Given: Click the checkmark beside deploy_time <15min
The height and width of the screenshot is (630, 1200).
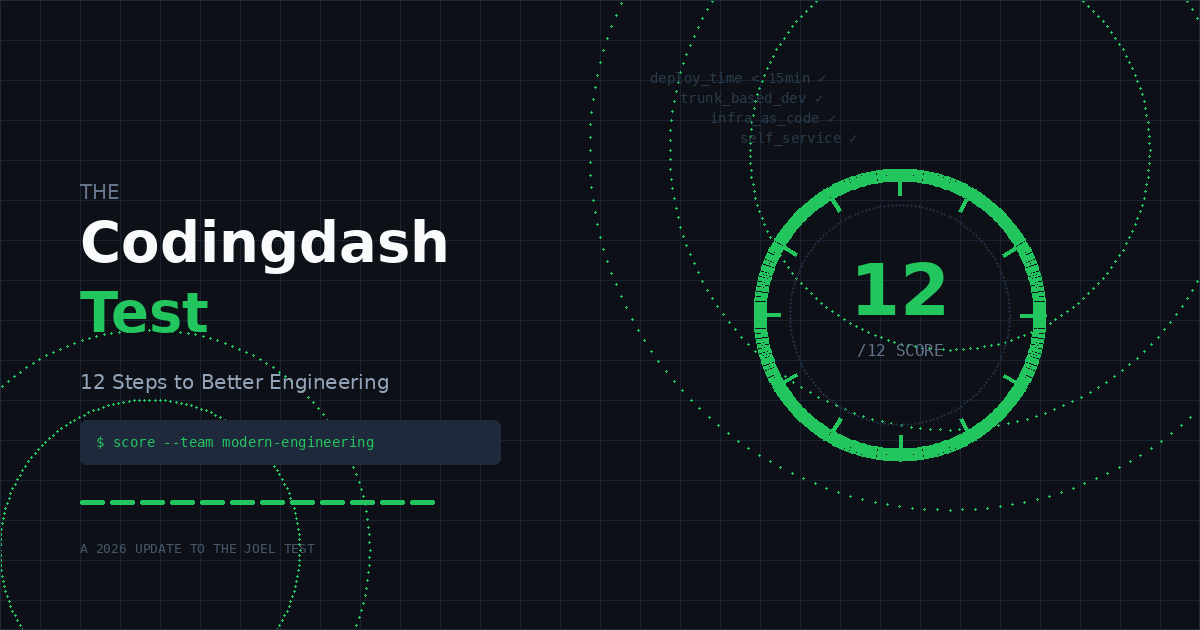Looking at the screenshot, I should (x=822, y=77).
